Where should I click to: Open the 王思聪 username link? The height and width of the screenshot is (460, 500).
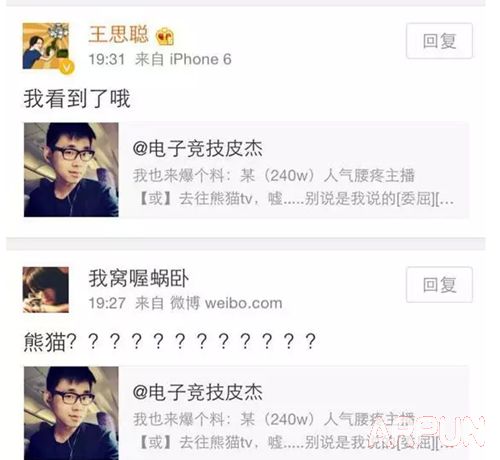point(119,34)
